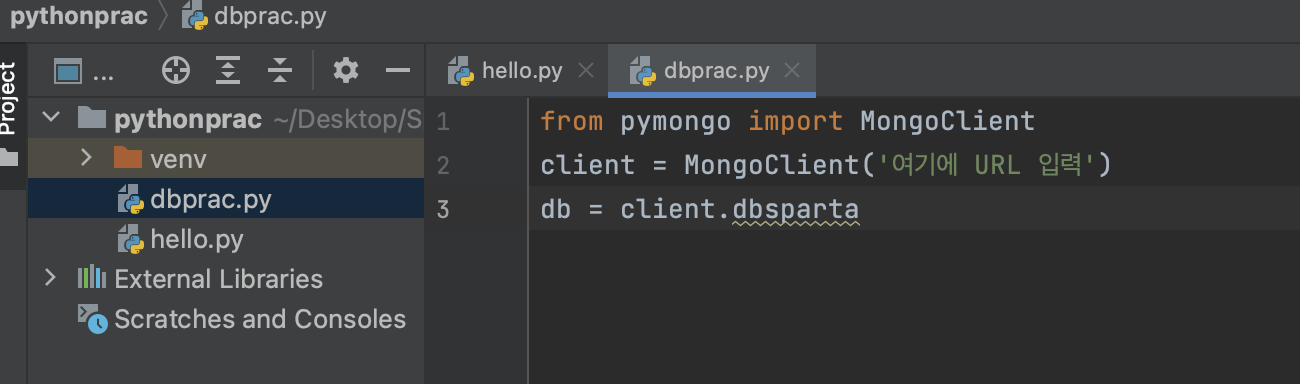Click the from keyword on line 1

click(x=572, y=122)
